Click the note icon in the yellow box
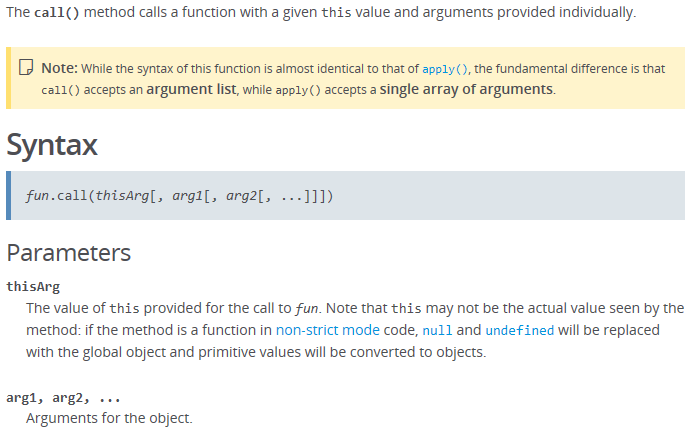This screenshot has width=697, height=429. pos(27,68)
